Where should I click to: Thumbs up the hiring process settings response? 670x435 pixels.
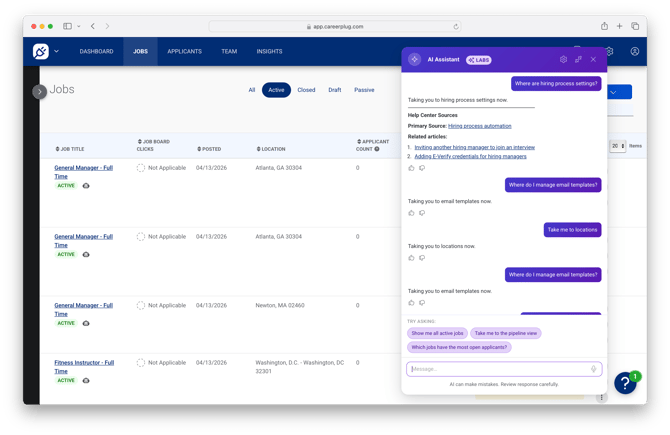(411, 168)
